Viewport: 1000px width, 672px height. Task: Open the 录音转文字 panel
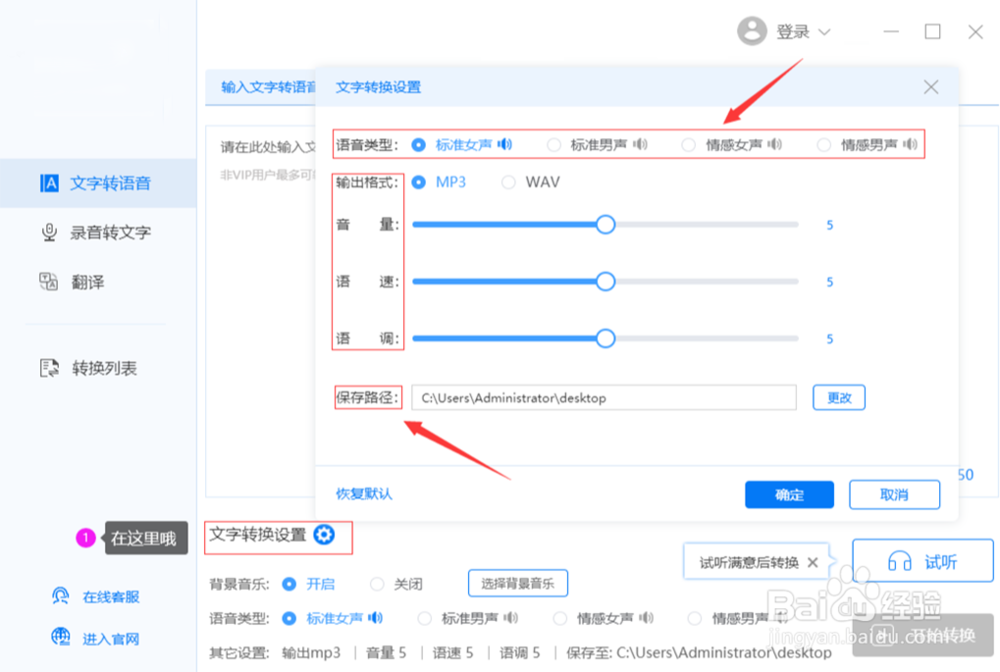point(49,232)
